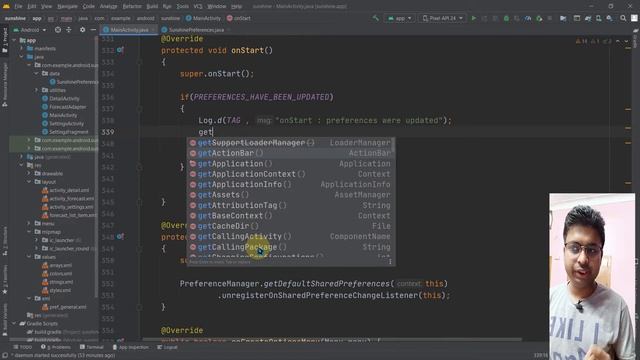Viewport: 640px width, 360px height.
Task: Select getCacheDir() completion suggestion
Action: [291, 226]
